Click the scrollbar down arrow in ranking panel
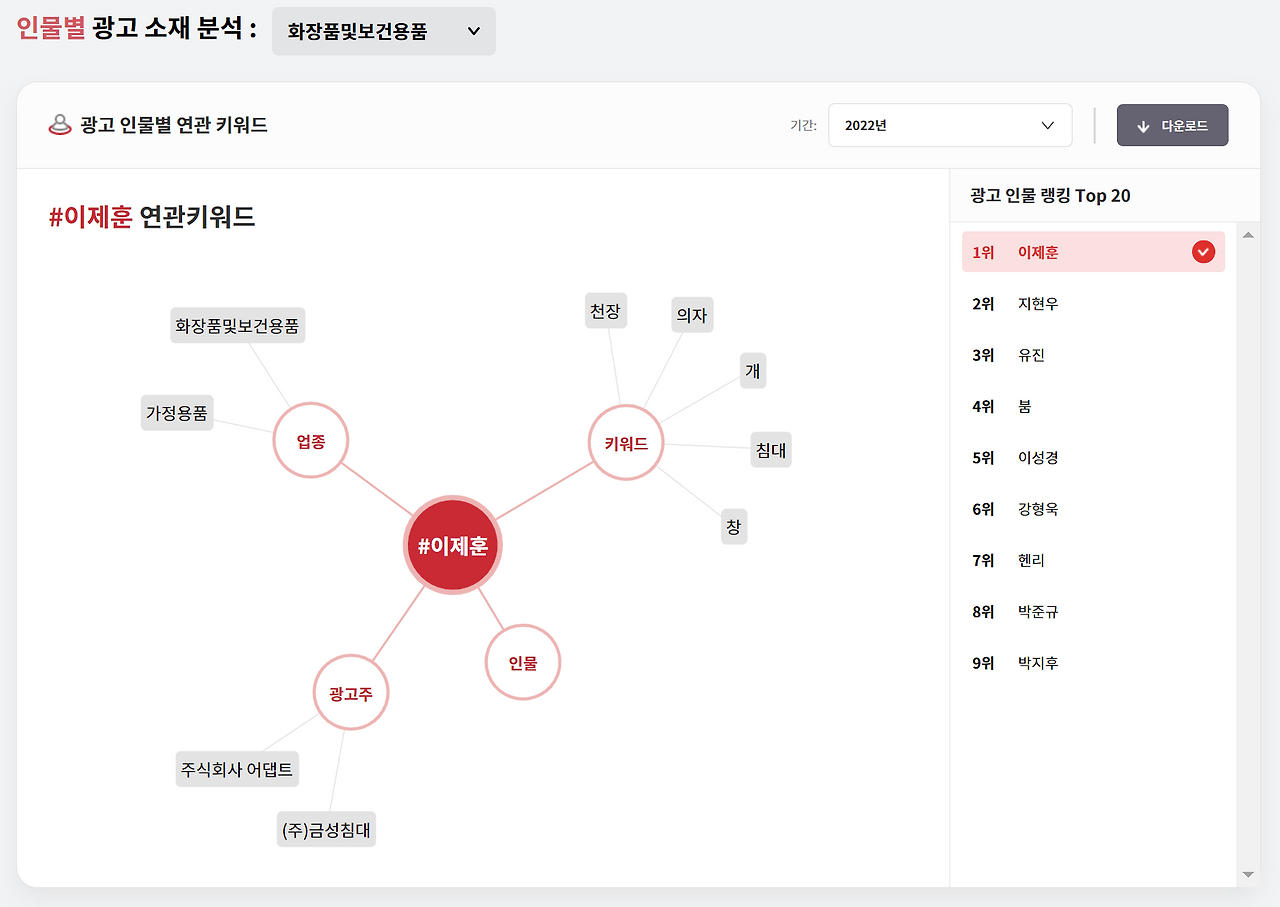The width and height of the screenshot is (1280, 907). point(1247,872)
